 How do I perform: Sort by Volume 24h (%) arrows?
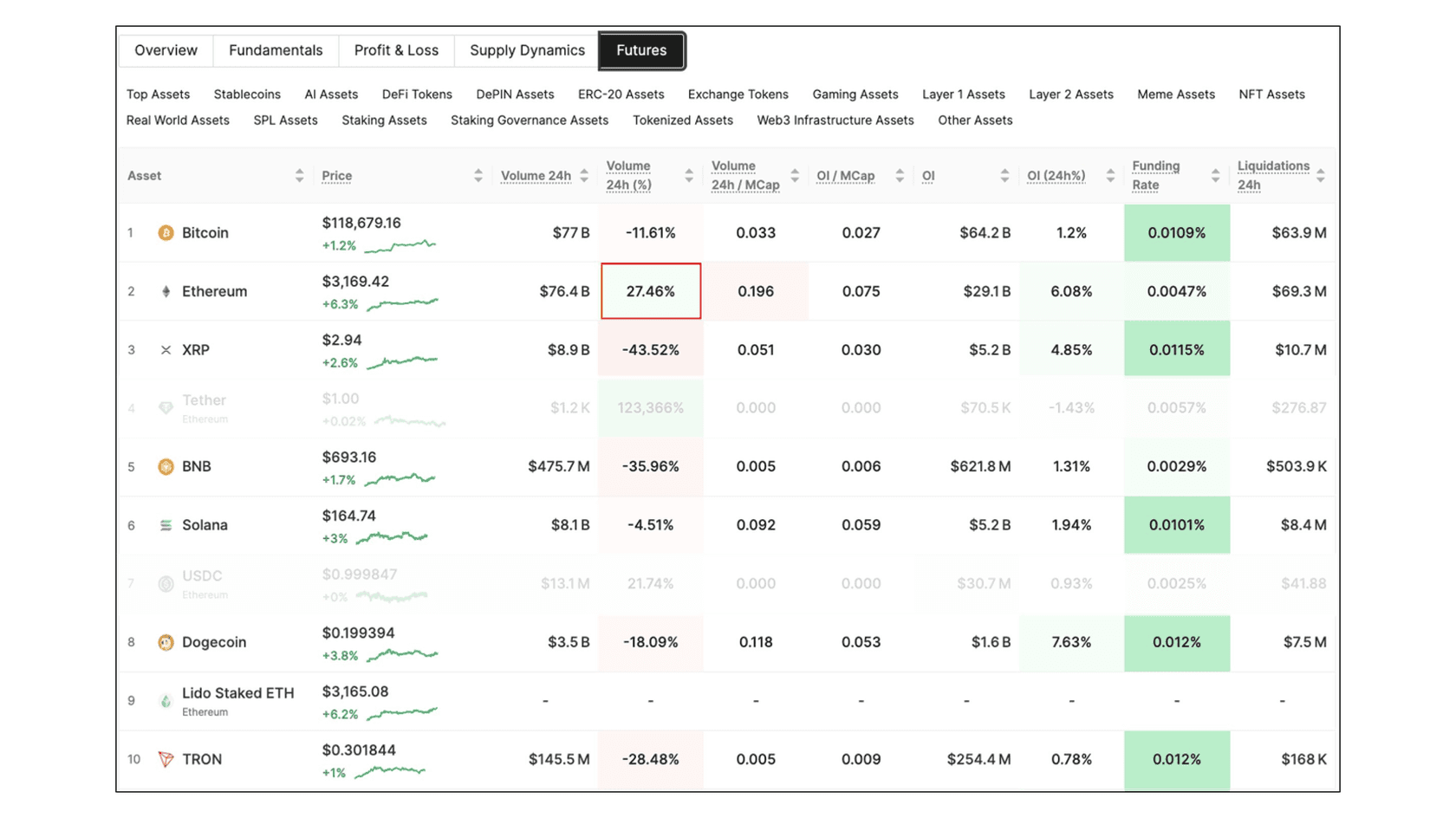pos(689,176)
